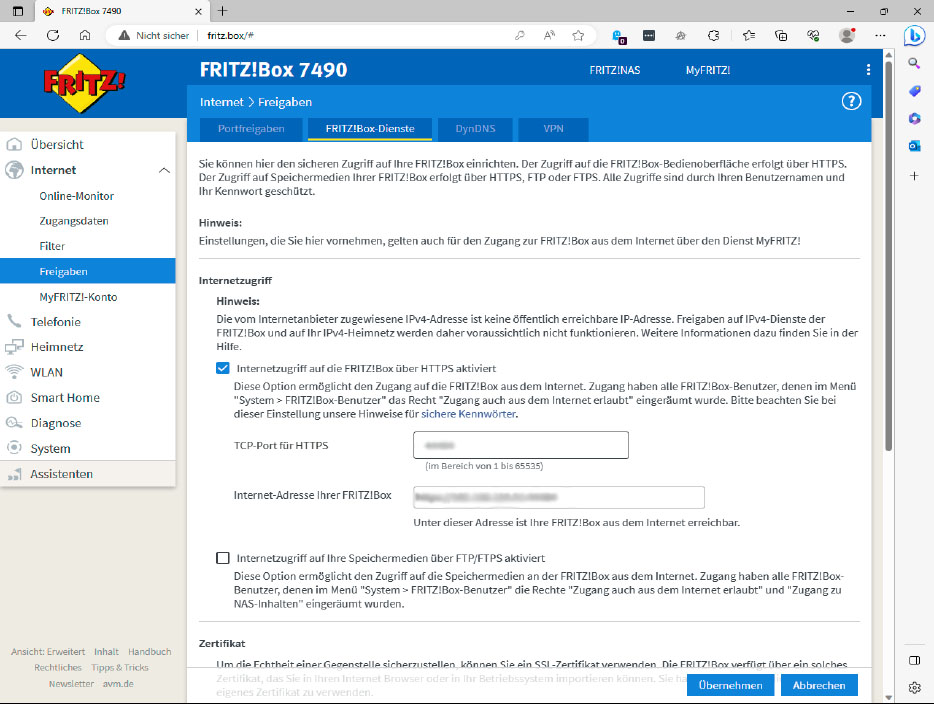Open MyFRITZ!-Konto submenu item
Screen dimensions: 934x704
click(x=78, y=297)
